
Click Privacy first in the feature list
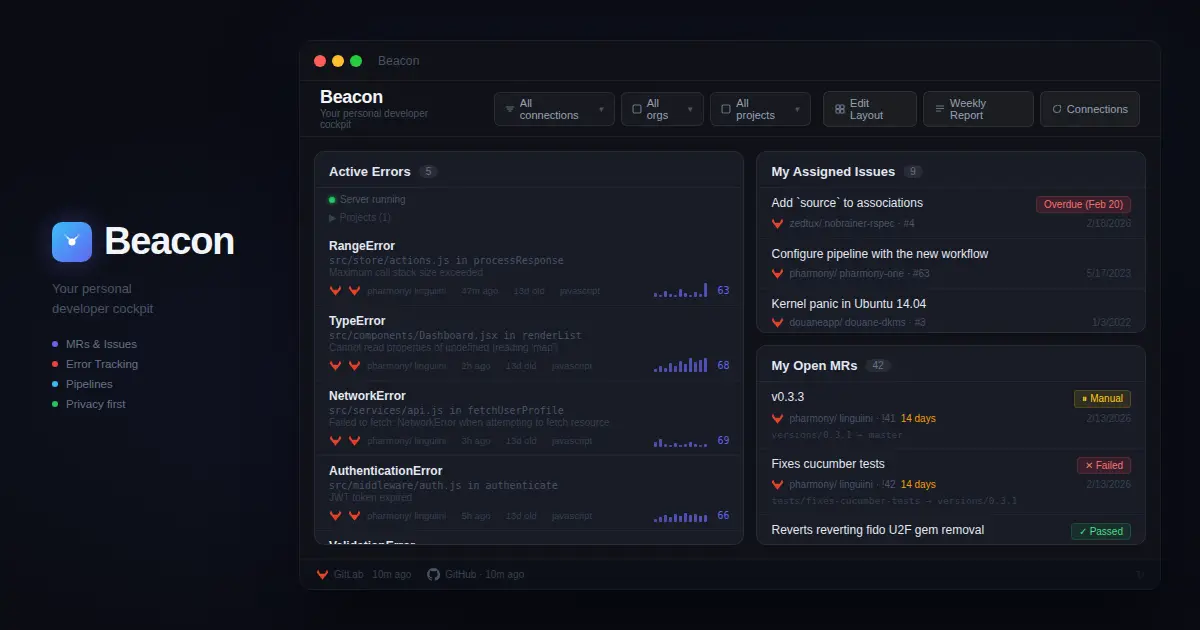coord(96,404)
